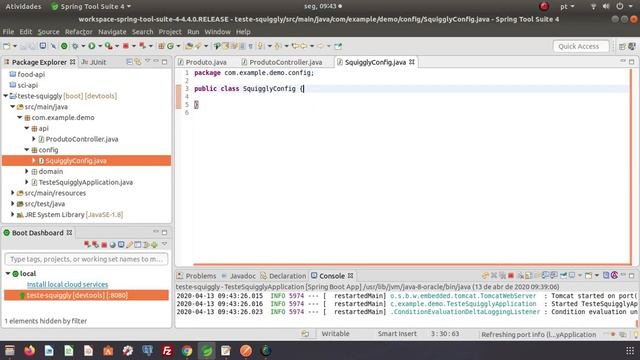Viewport: 640px width, 360px height.
Task: Toggle Link with Editor in Package Explorer
Action: [x=138, y=62]
